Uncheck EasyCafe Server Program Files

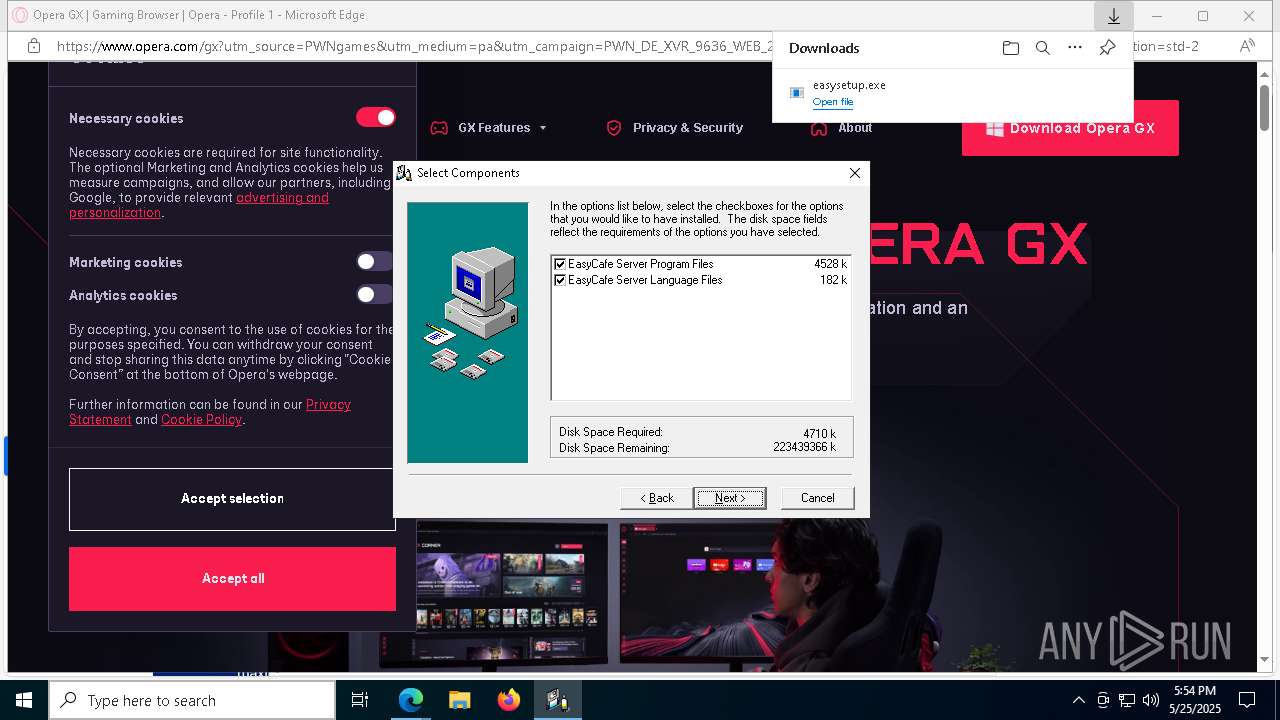tap(560, 264)
